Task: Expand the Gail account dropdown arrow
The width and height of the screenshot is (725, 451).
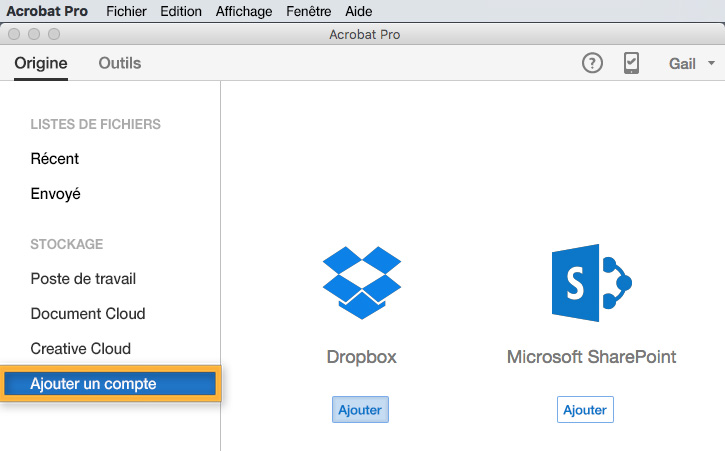Action: coord(711,63)
